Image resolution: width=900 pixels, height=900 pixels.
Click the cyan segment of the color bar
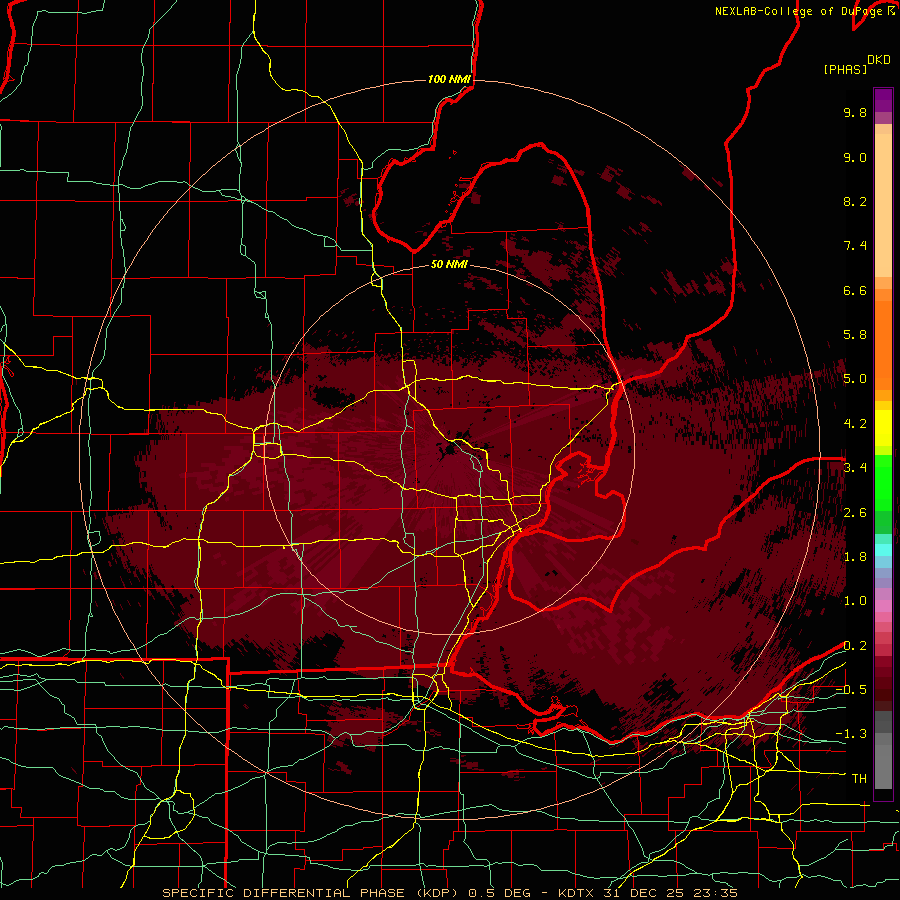883,549
